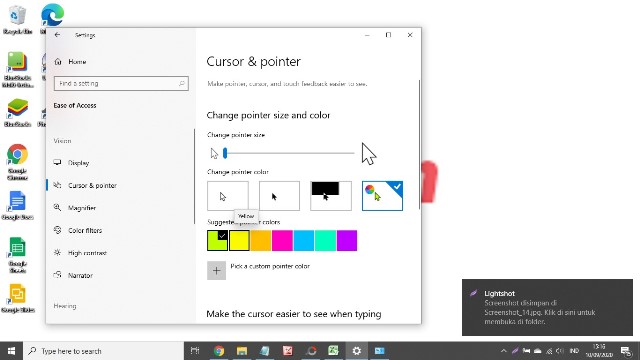
Task: Focus the Find a setting search box
Action: point(121,84)
